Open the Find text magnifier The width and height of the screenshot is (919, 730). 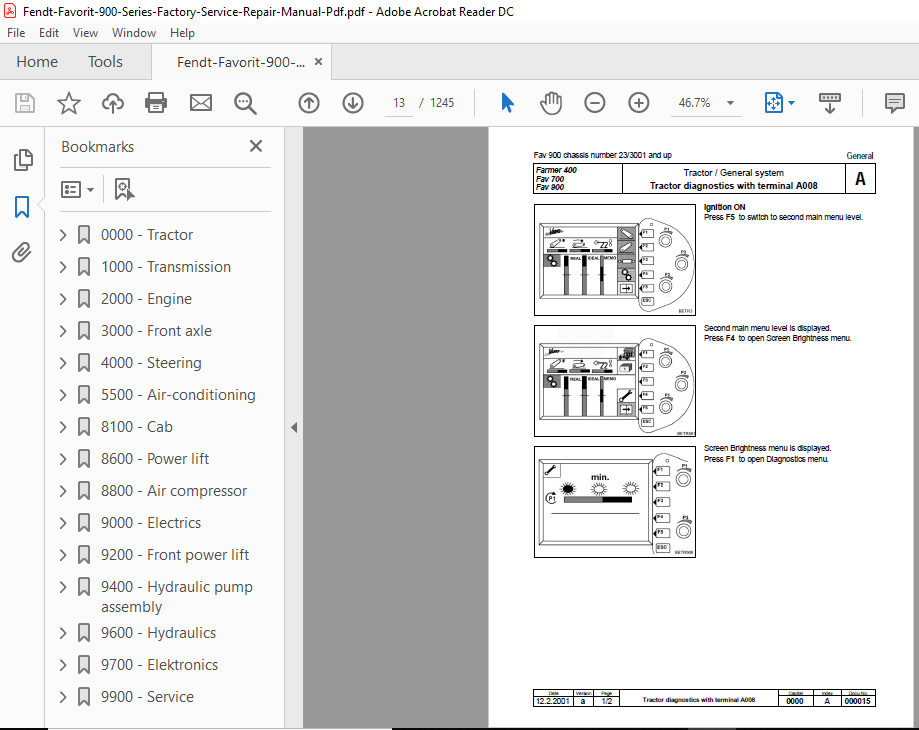click(x=245, y=103)
